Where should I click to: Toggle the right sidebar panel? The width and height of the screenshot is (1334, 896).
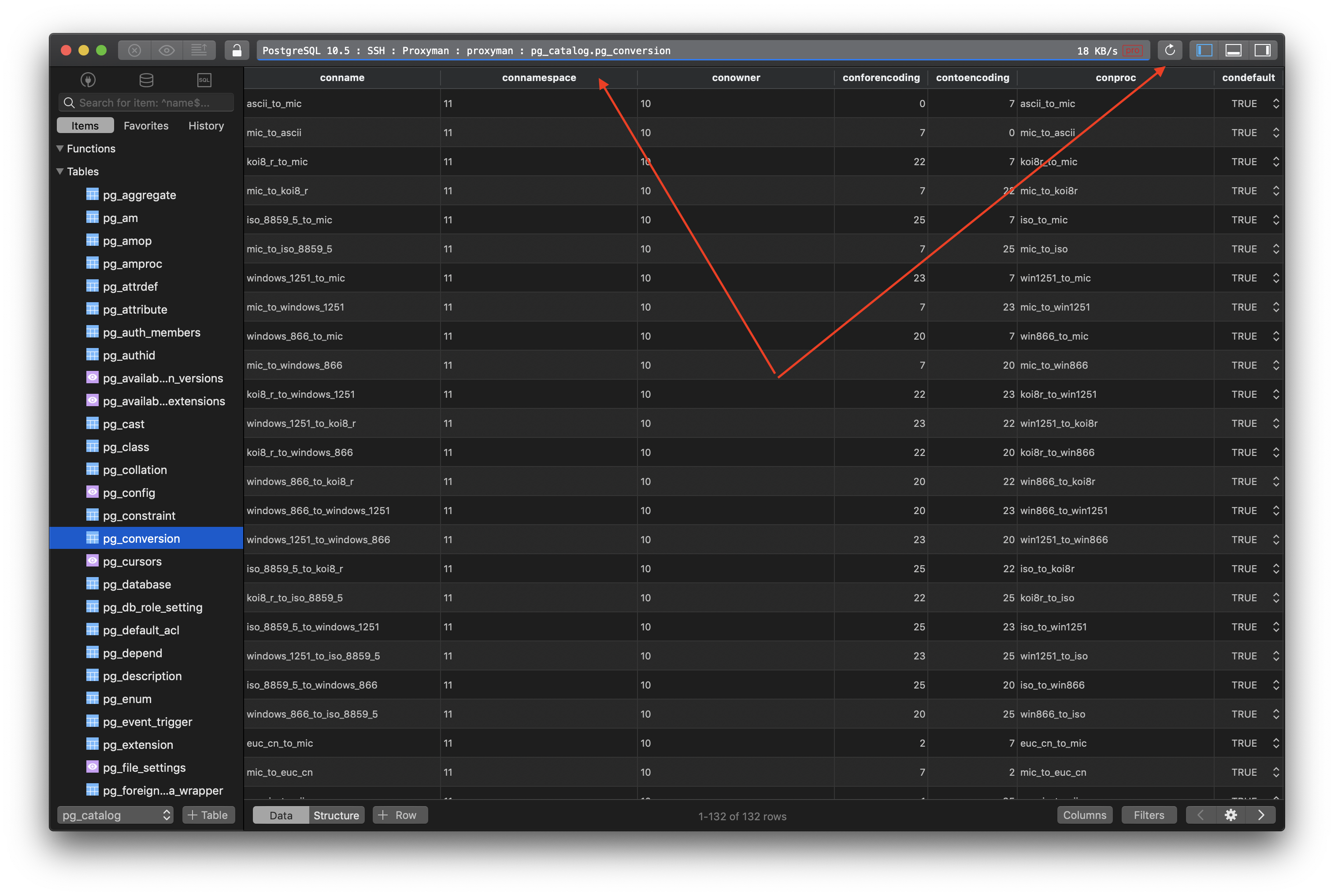pos(1262,50)
